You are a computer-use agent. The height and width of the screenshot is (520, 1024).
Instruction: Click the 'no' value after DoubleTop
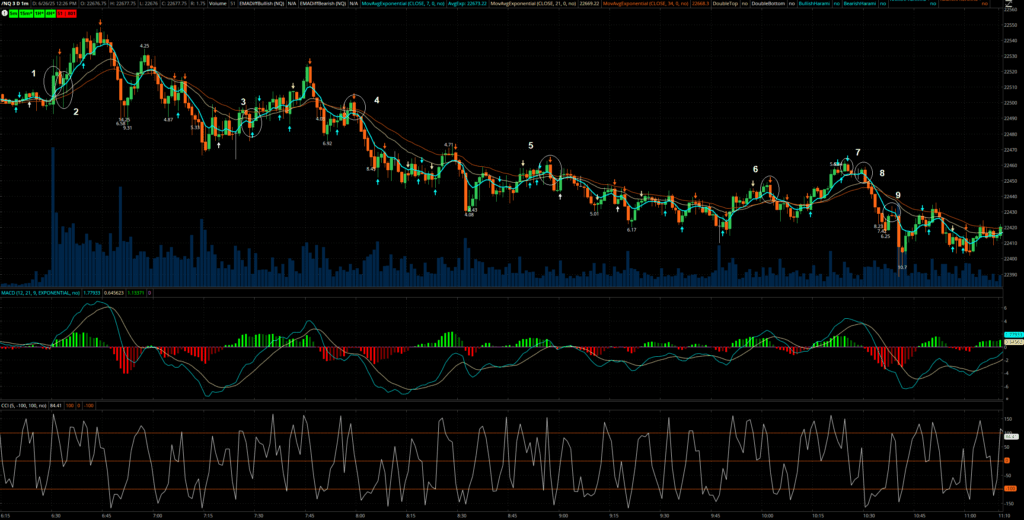744,3
